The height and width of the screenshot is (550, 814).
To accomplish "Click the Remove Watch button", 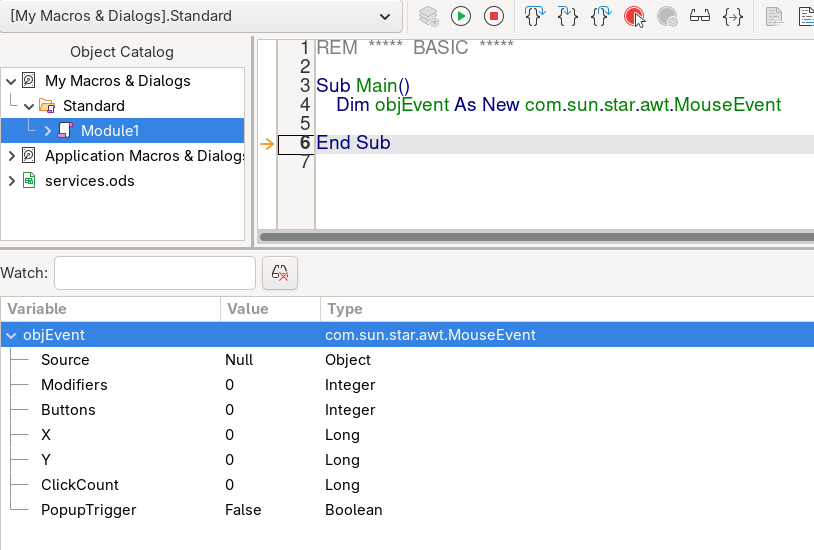I will pos(280,273).
